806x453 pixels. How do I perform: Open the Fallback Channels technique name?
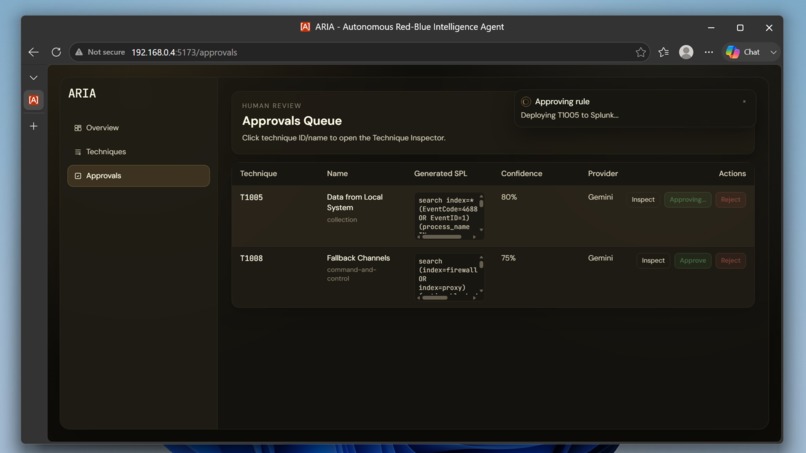tap(358, 258)
